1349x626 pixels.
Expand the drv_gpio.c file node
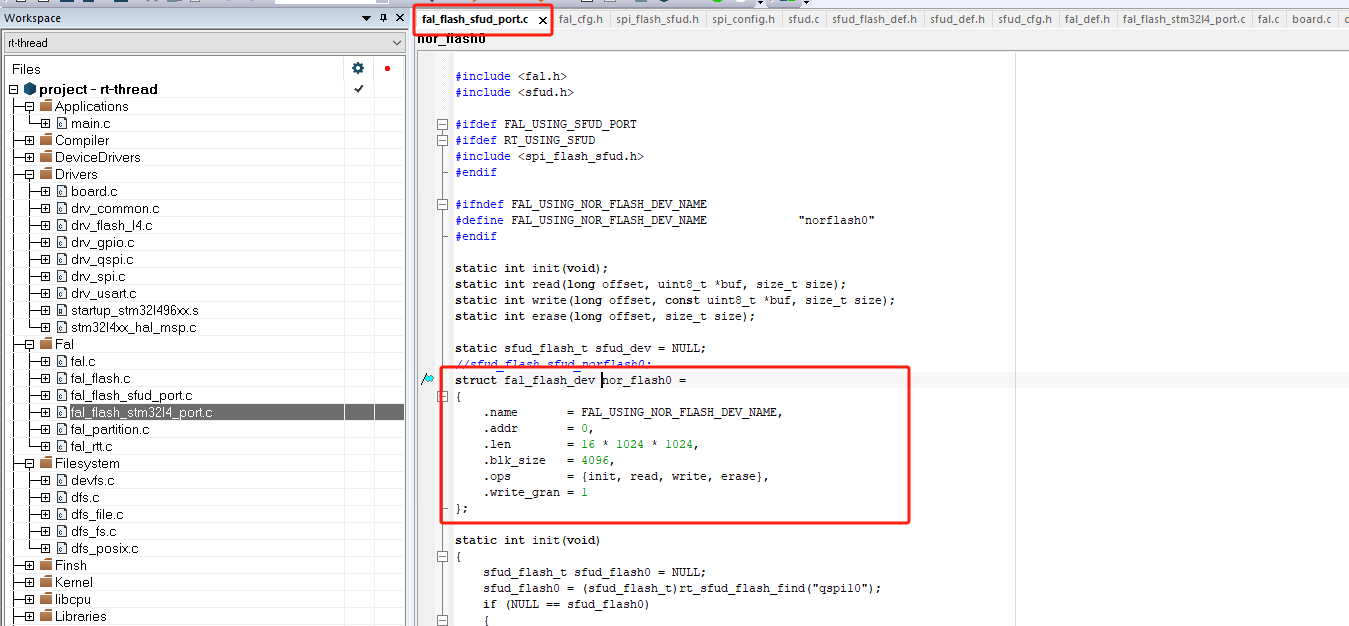[x=46, y=242]
